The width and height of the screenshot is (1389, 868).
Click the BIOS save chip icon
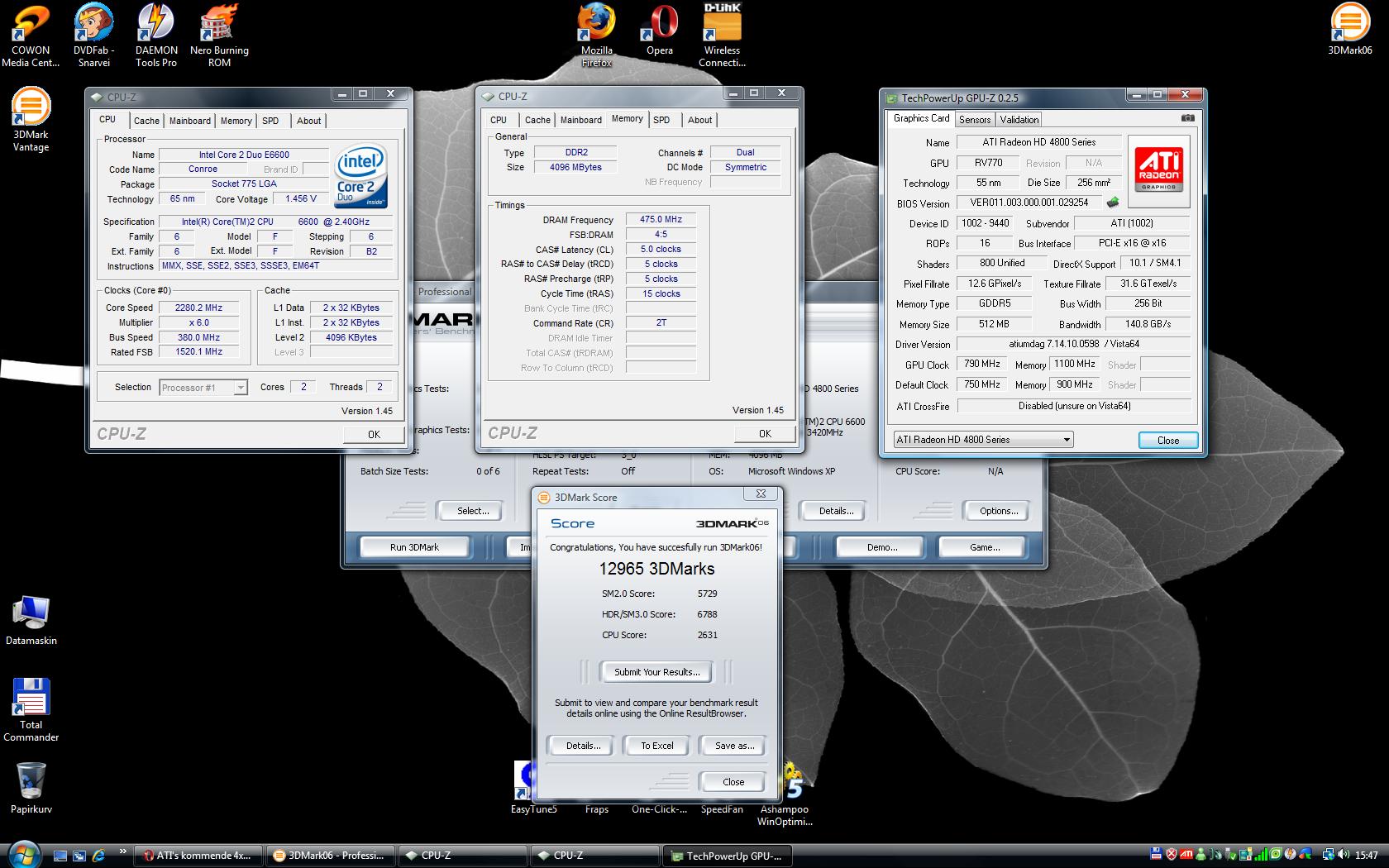pos(1113,203)
